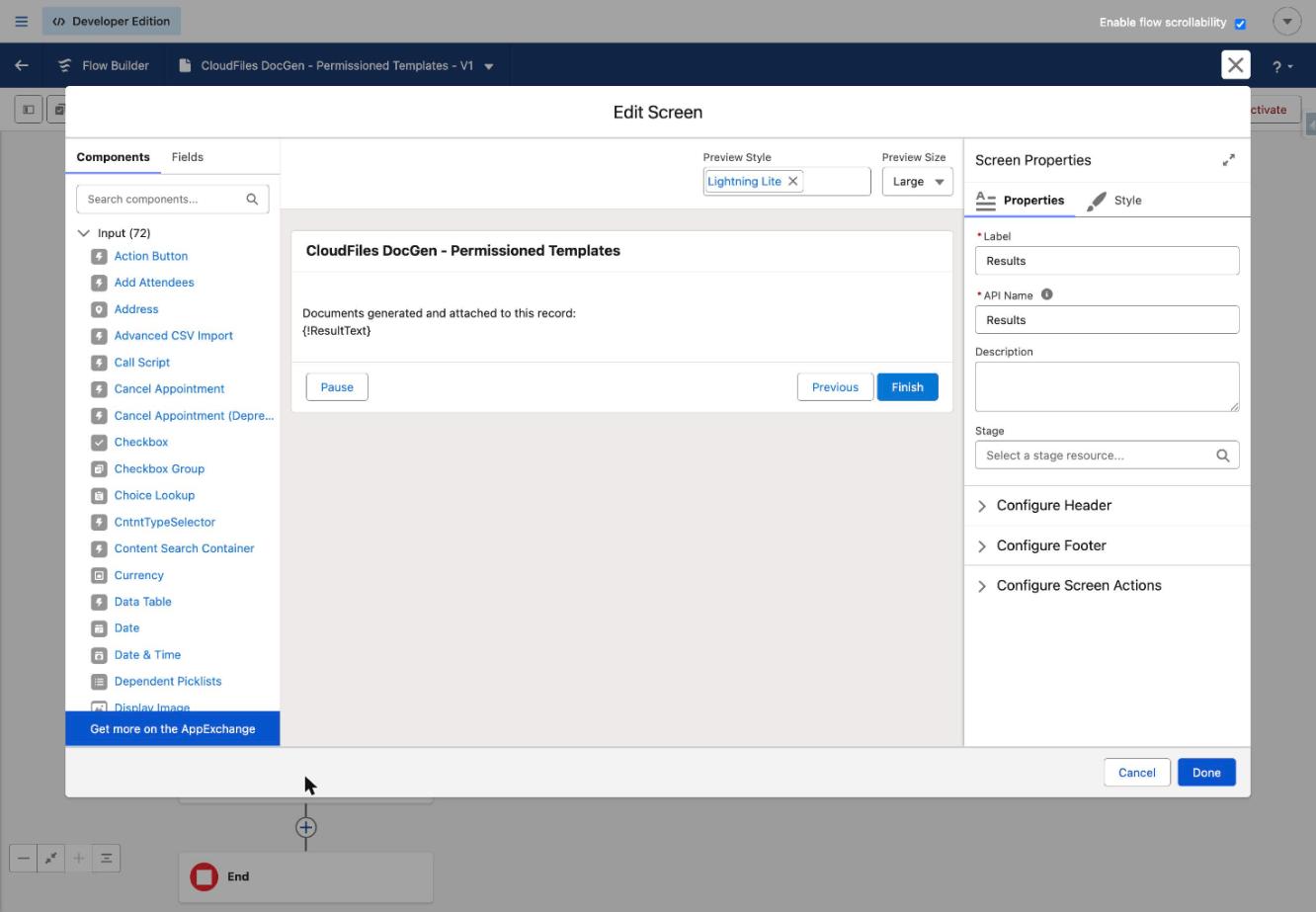The width and height of the screenshot is (1316, 912).
Task: Click the icon beside Call Script
Action: [99, 363]
